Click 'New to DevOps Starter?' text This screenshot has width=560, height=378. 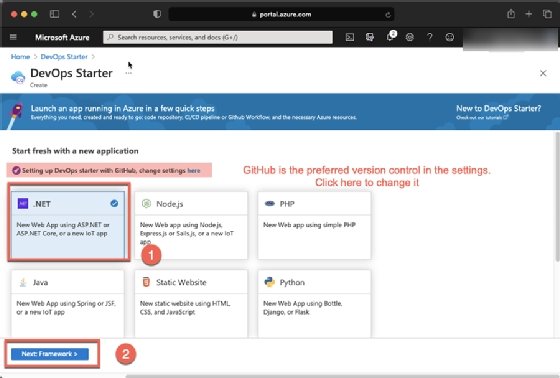click(x=499, y=108)
